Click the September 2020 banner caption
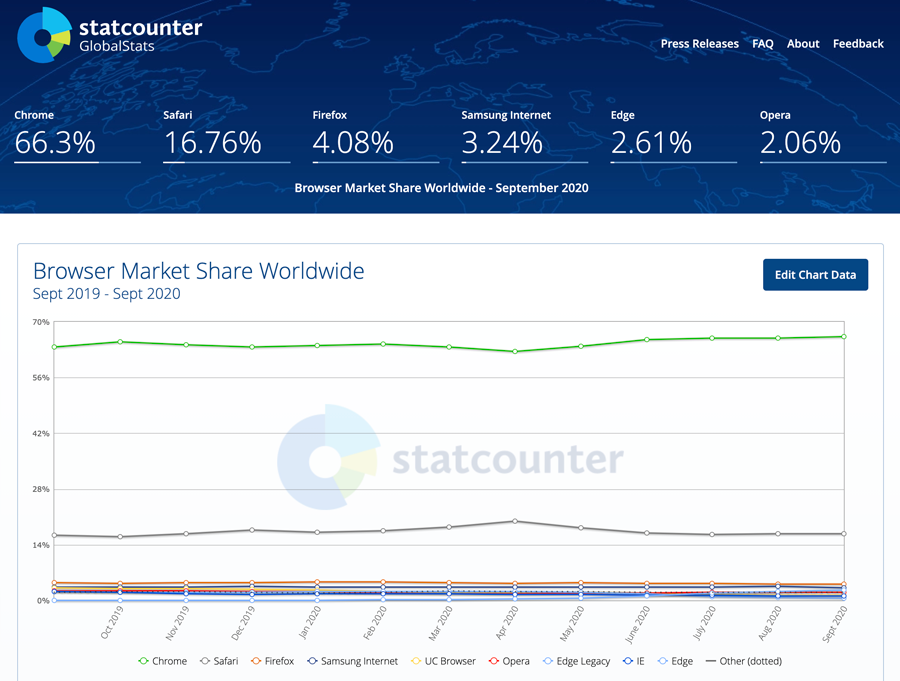 441,188
